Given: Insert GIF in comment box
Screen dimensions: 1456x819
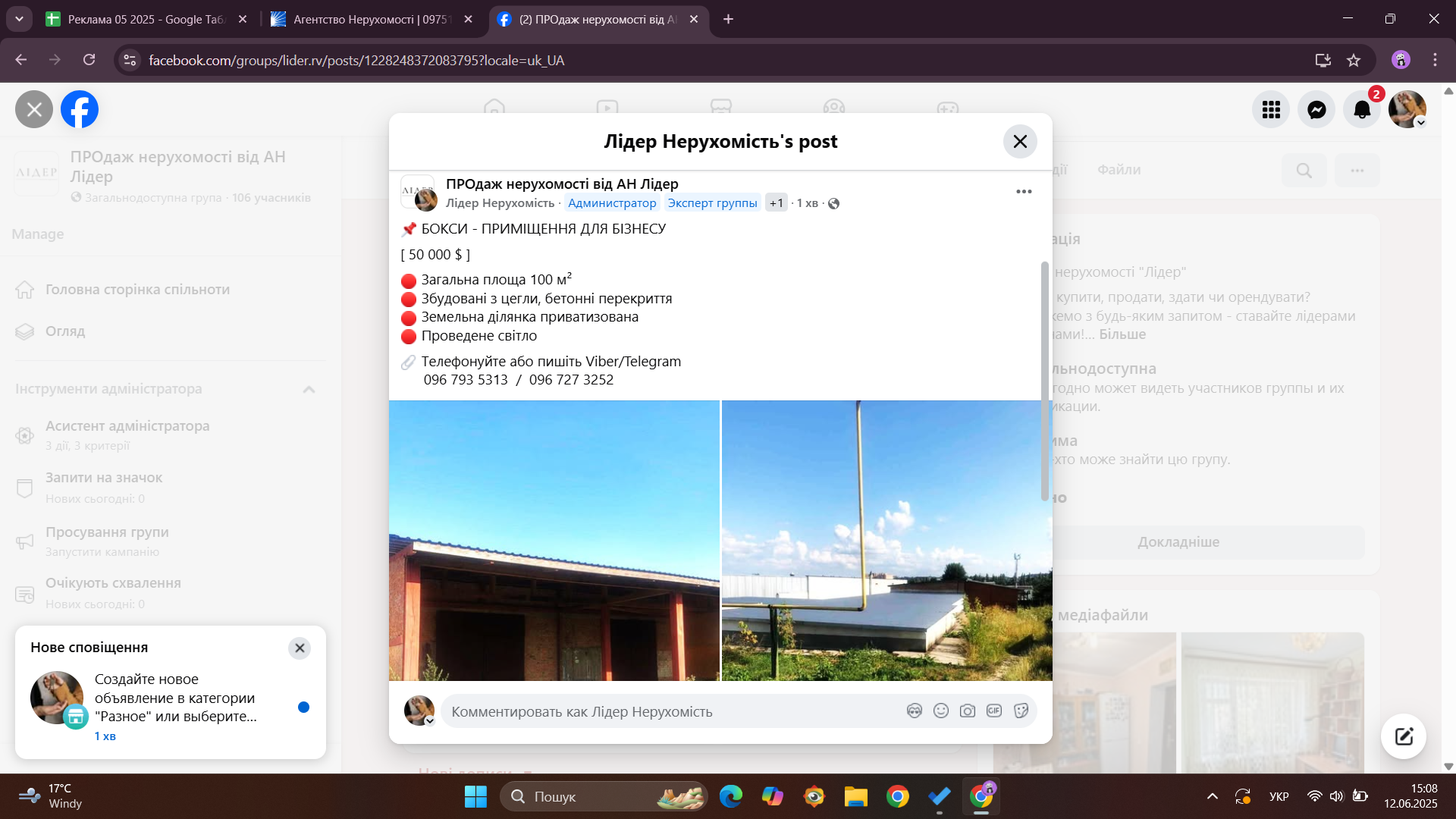Looking at the screenshot, I should [x=993, y=711].
